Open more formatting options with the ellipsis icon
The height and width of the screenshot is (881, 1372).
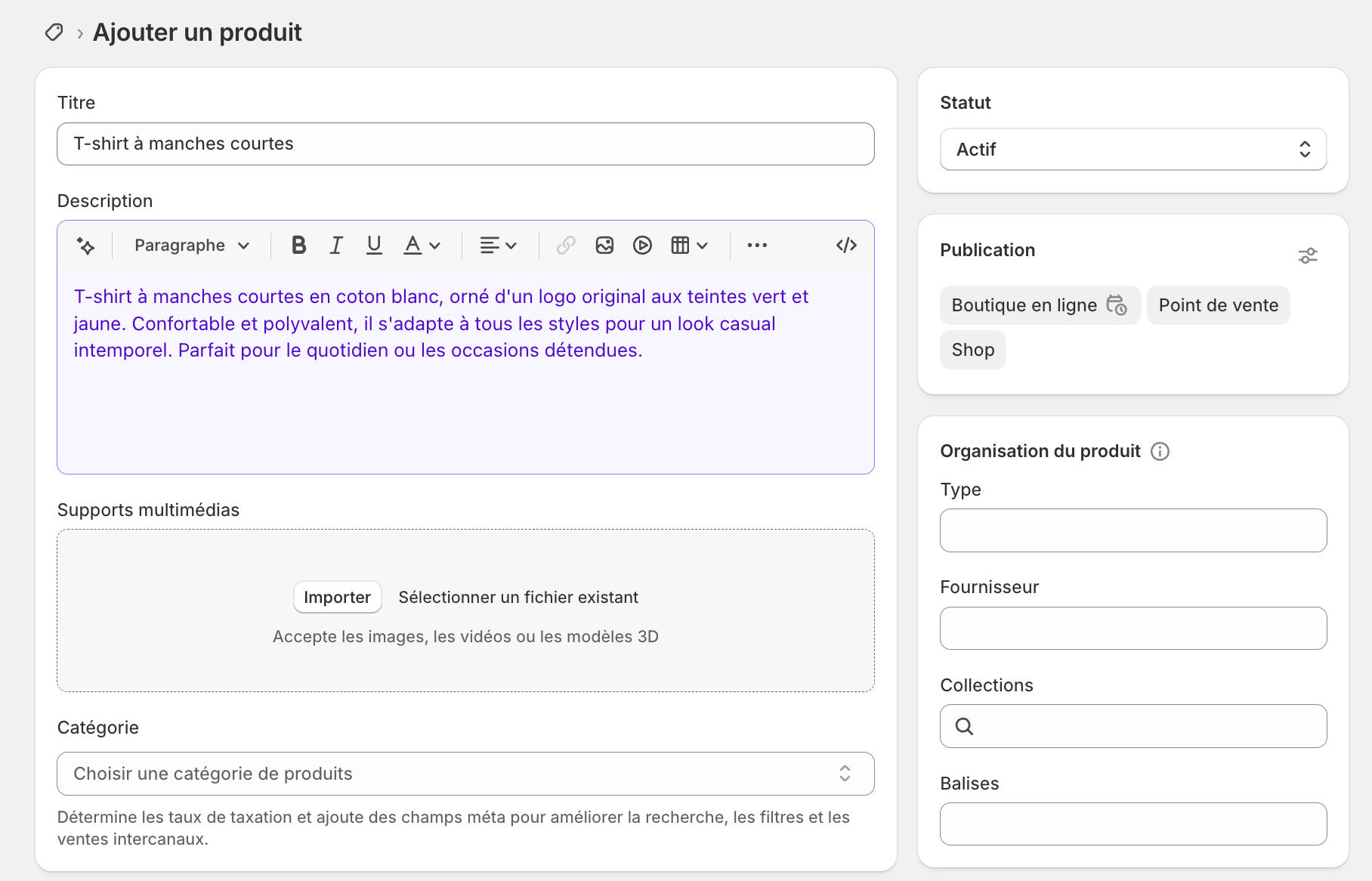pos(756,245)
